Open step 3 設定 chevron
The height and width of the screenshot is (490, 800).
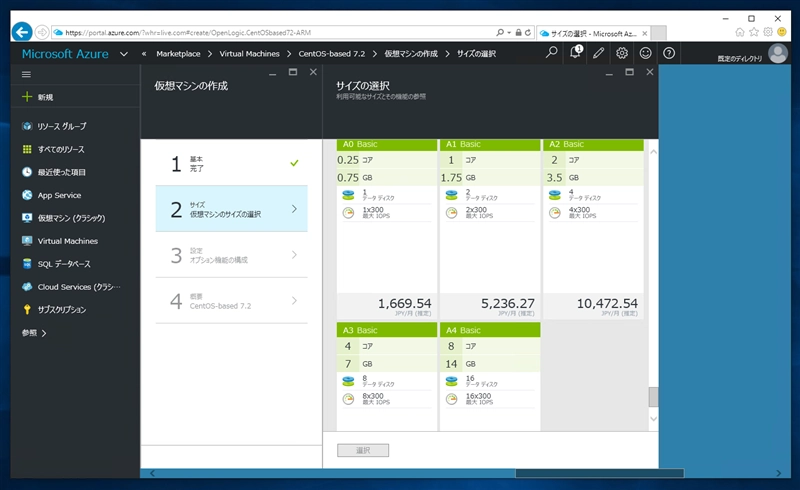[x=294, y=255]
